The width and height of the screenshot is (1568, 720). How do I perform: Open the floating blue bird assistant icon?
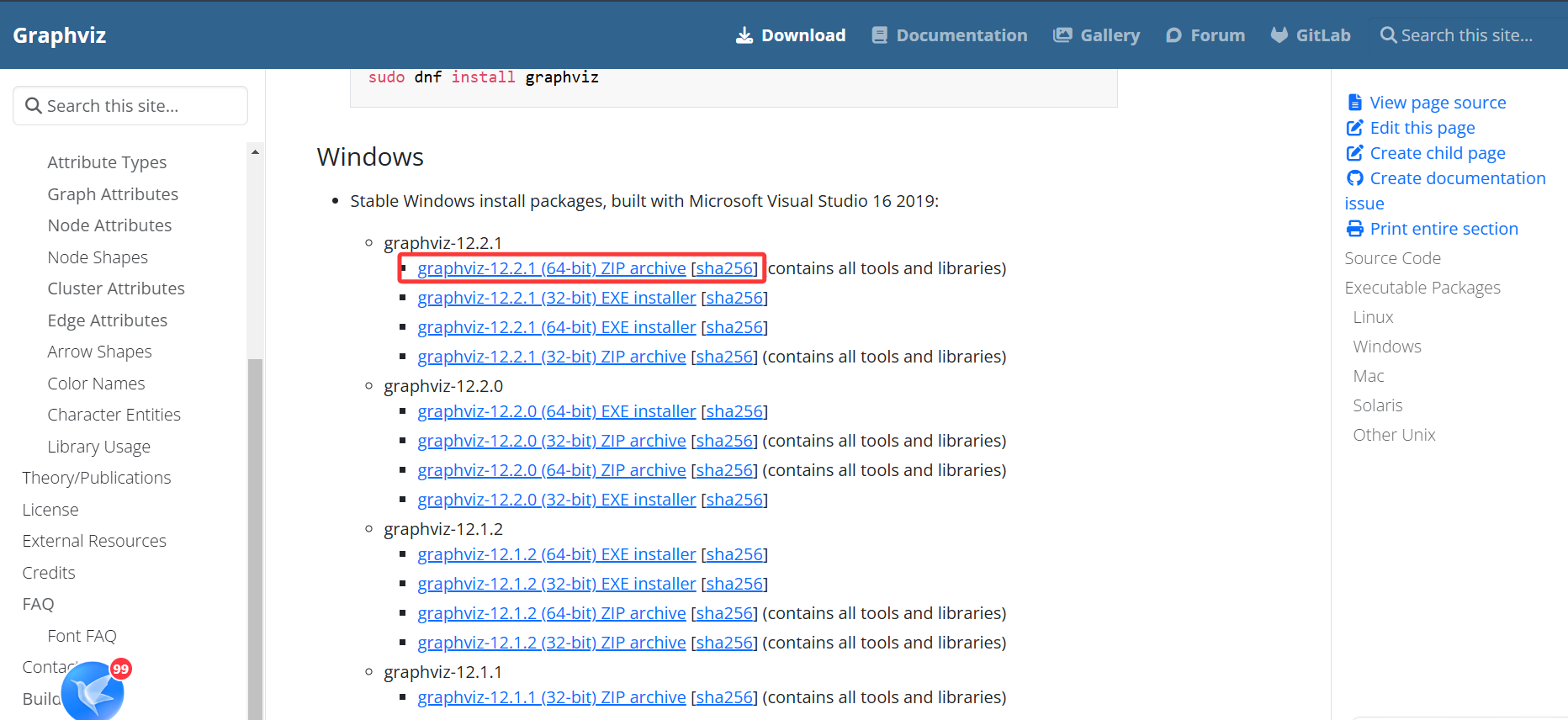[x=93, y=692]
